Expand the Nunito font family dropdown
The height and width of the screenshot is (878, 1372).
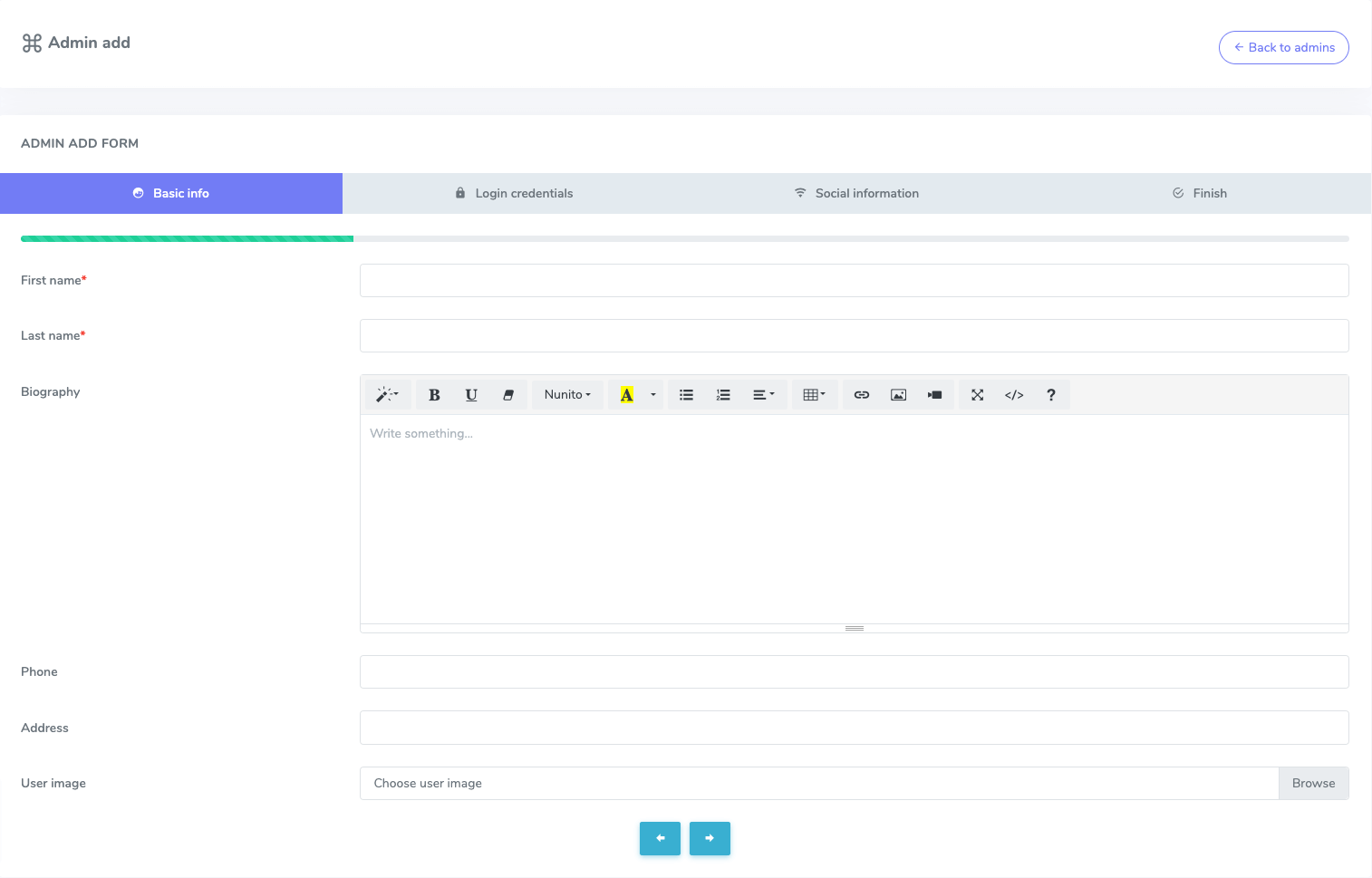567,395
